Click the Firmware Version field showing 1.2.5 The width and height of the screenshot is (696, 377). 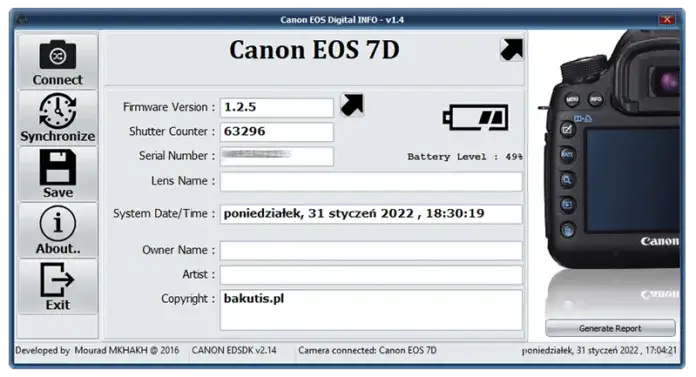pos(277,107)
